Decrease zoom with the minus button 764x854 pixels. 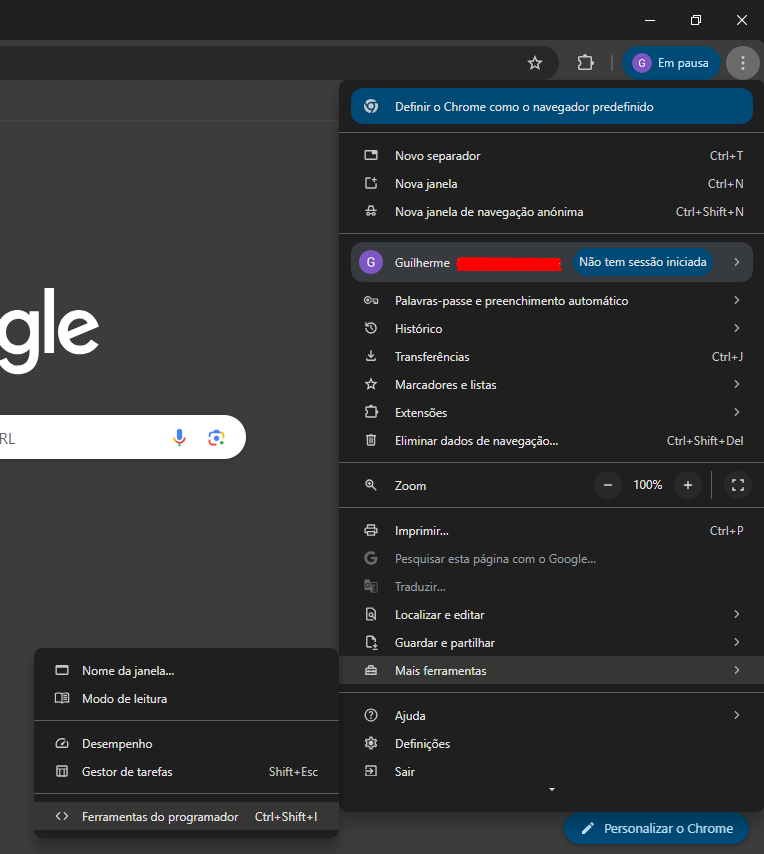(608, 485)
